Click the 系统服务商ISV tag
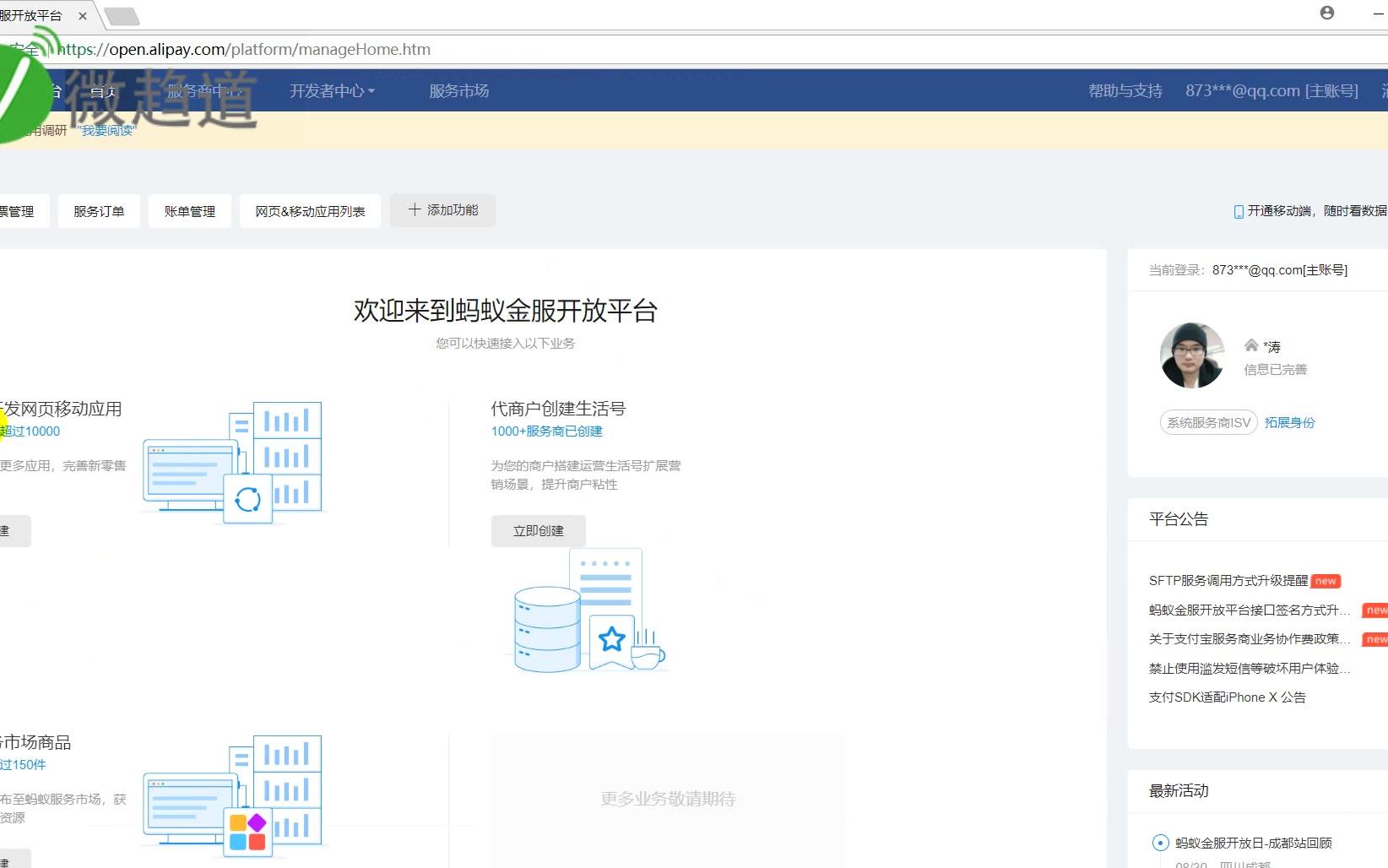This screenshot has height=868, width=1388. (1209, 422)
